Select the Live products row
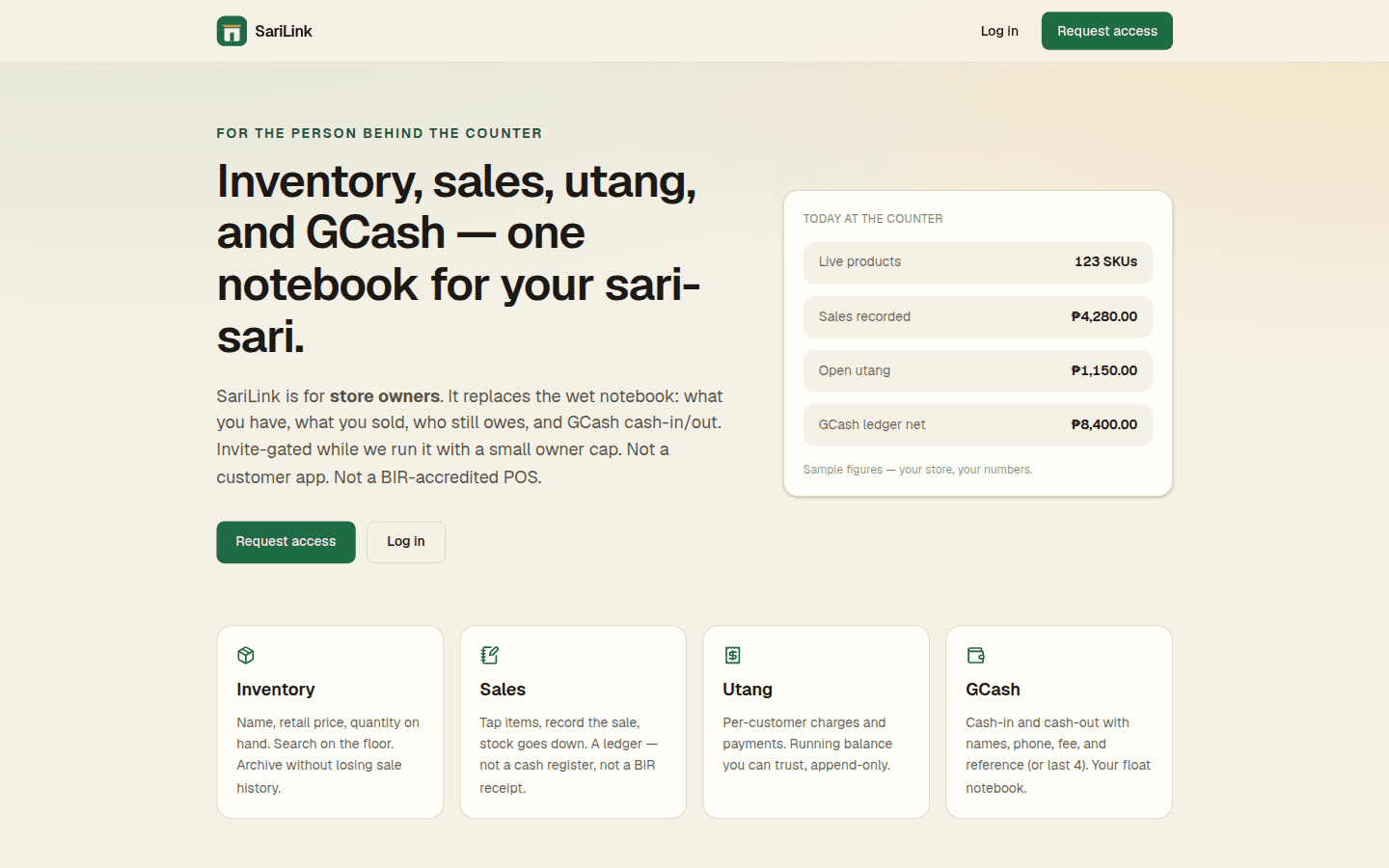1389x868 pixels. (x=978, y=262)
